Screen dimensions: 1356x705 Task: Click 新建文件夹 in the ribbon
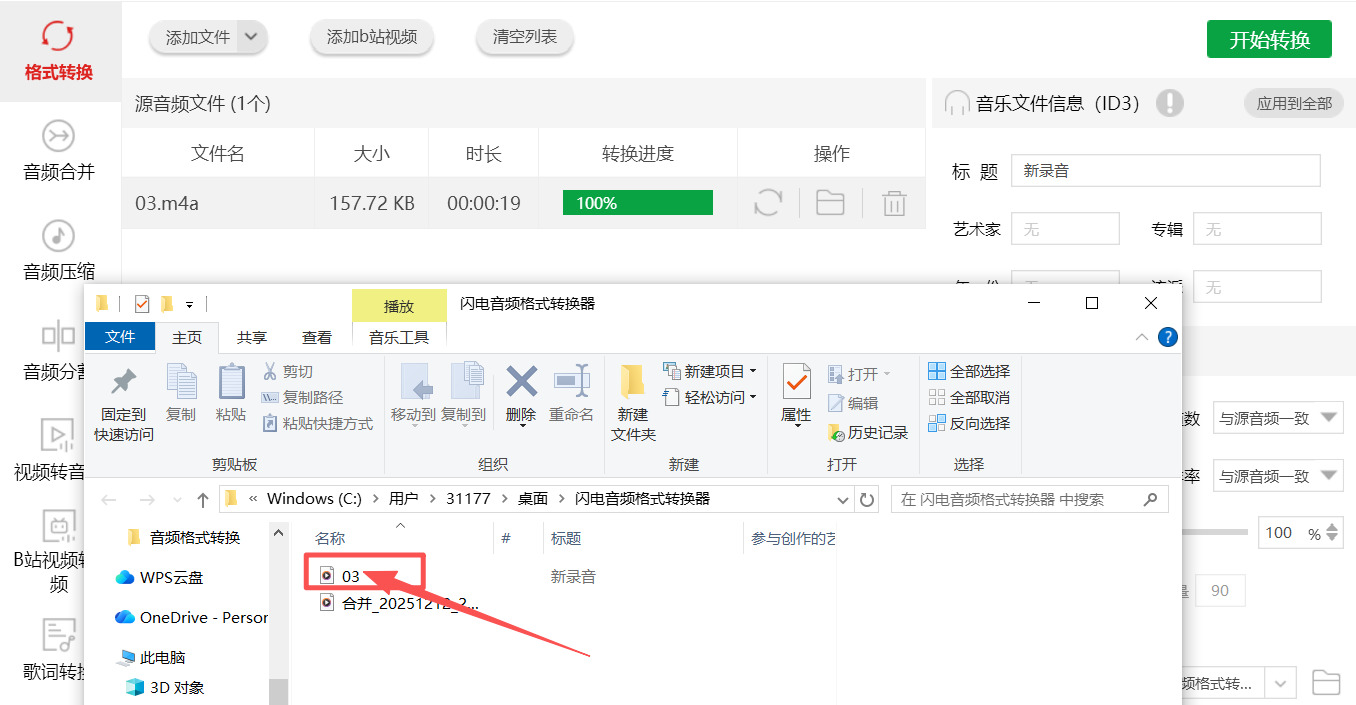(x=633, y=403)
